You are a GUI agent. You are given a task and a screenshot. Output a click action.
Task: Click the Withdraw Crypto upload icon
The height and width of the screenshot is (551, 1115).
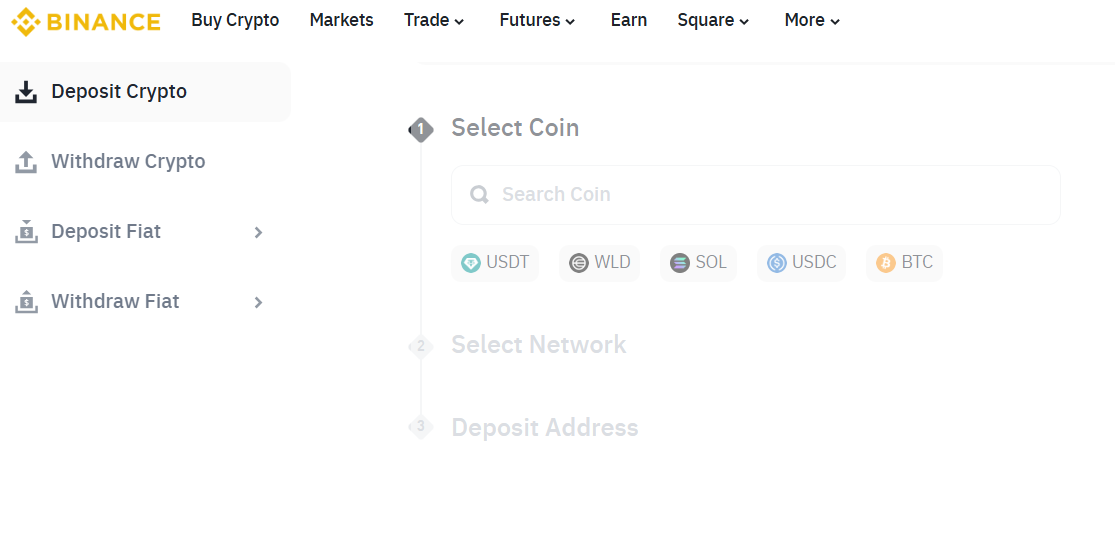click(26, 162)
